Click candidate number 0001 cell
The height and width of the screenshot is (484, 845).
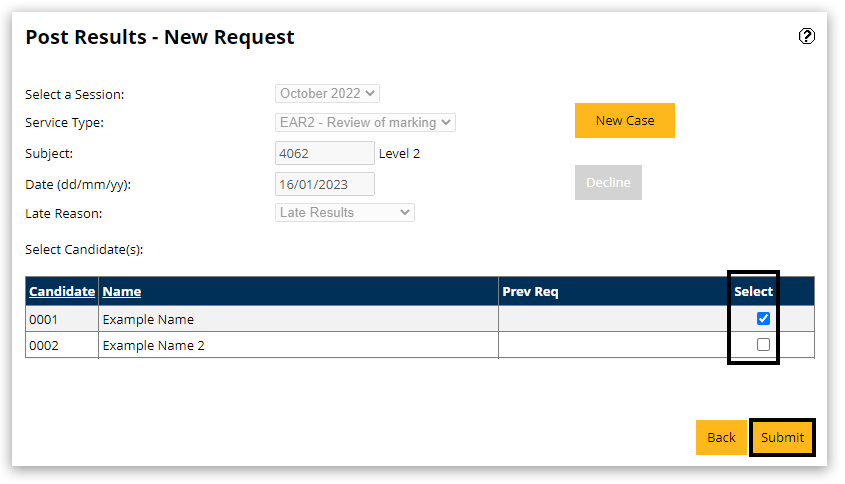44,320
